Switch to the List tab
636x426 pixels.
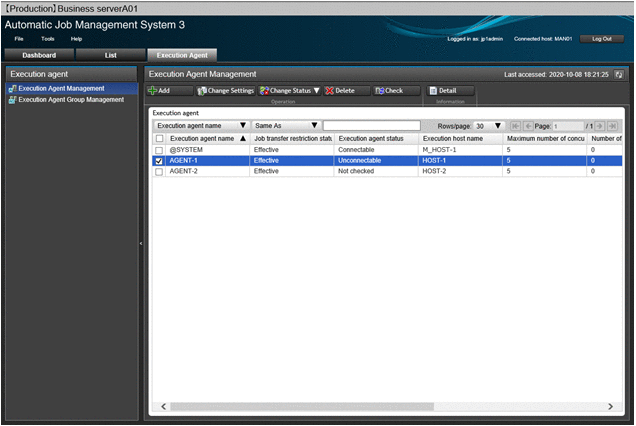(110, 55)
